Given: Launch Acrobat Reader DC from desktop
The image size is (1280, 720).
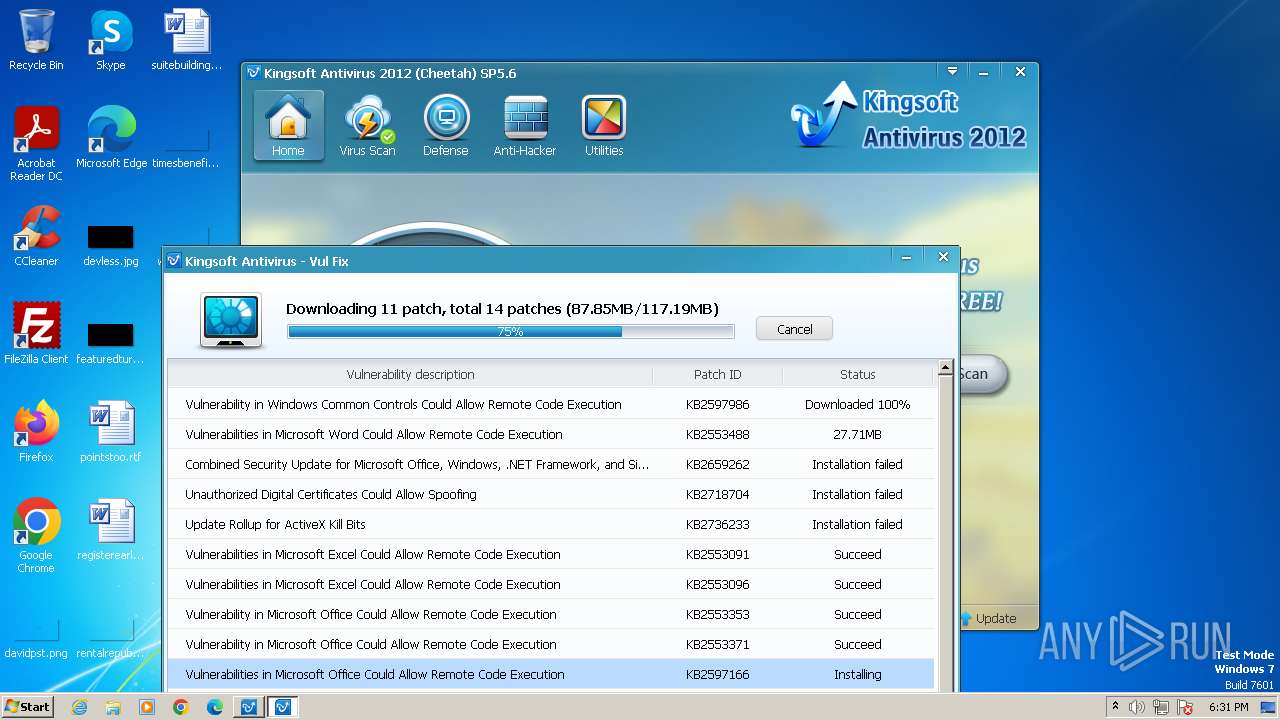Looking at the screenshot, I should click(36, 144).
